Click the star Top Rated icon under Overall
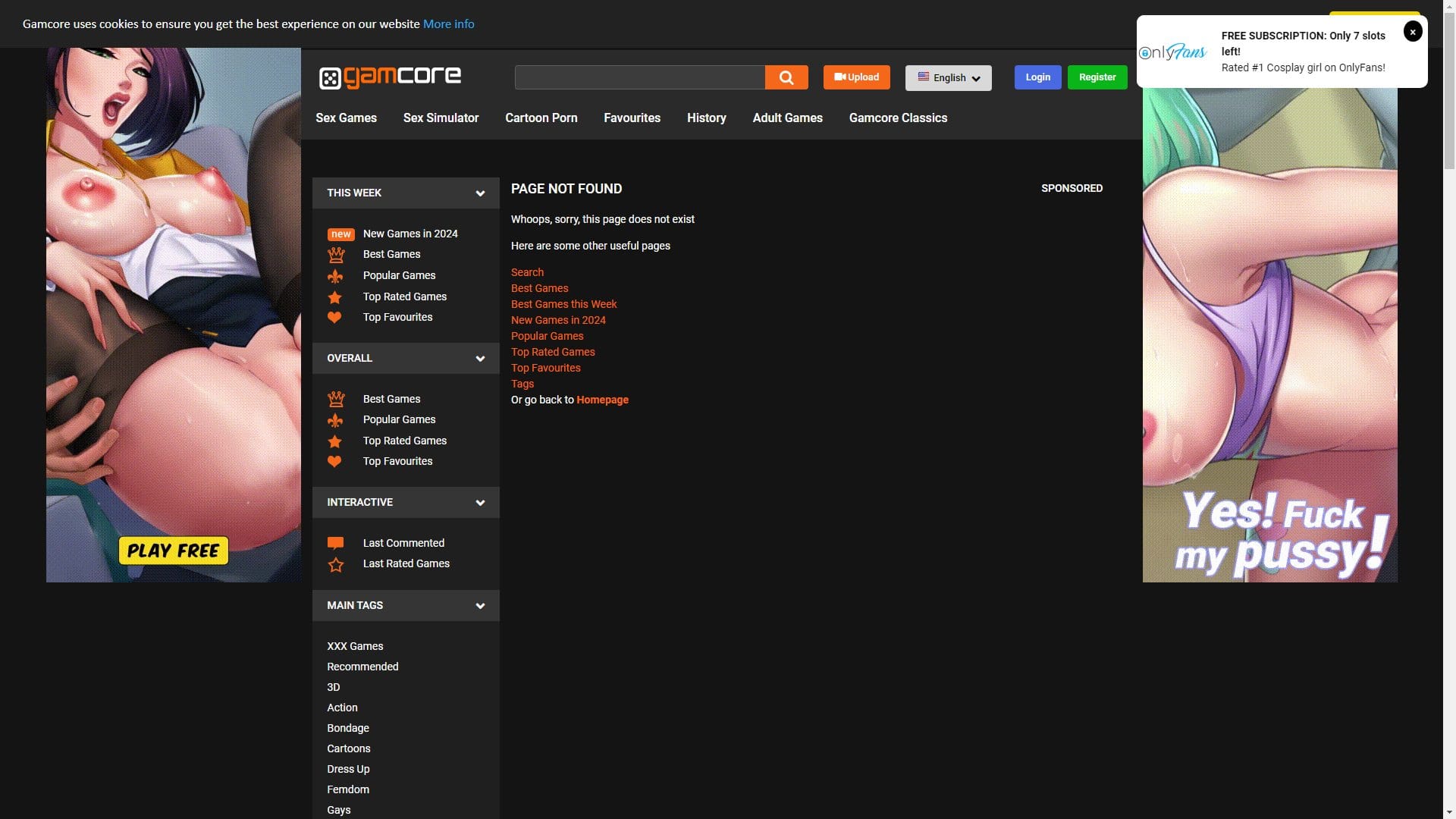Screen dimensions: 1456x819 pos(335,441)
